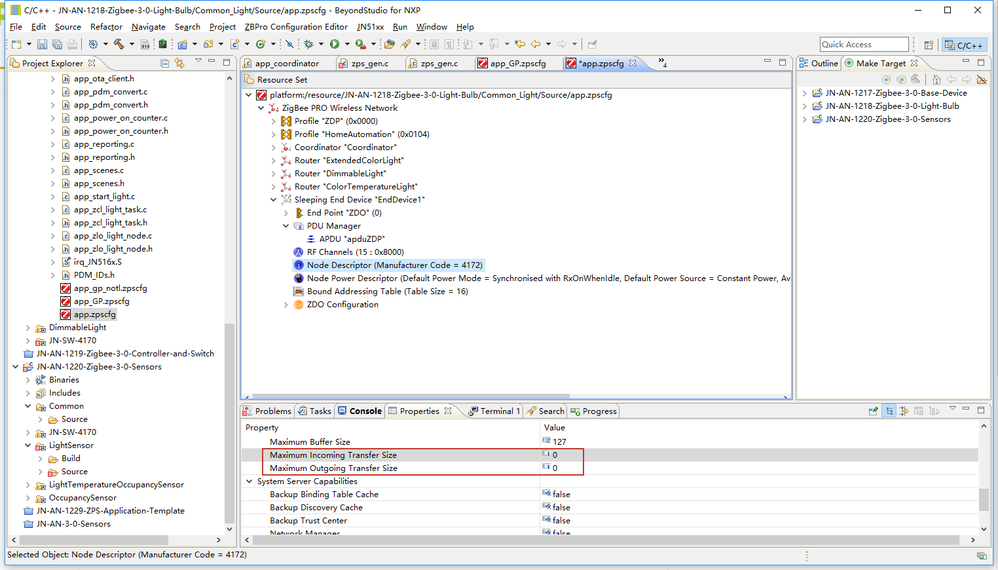Click the Pin to Selection icon in Properties
The height and width of the screenshot is (570, 998).
click(x=873, y=411)
